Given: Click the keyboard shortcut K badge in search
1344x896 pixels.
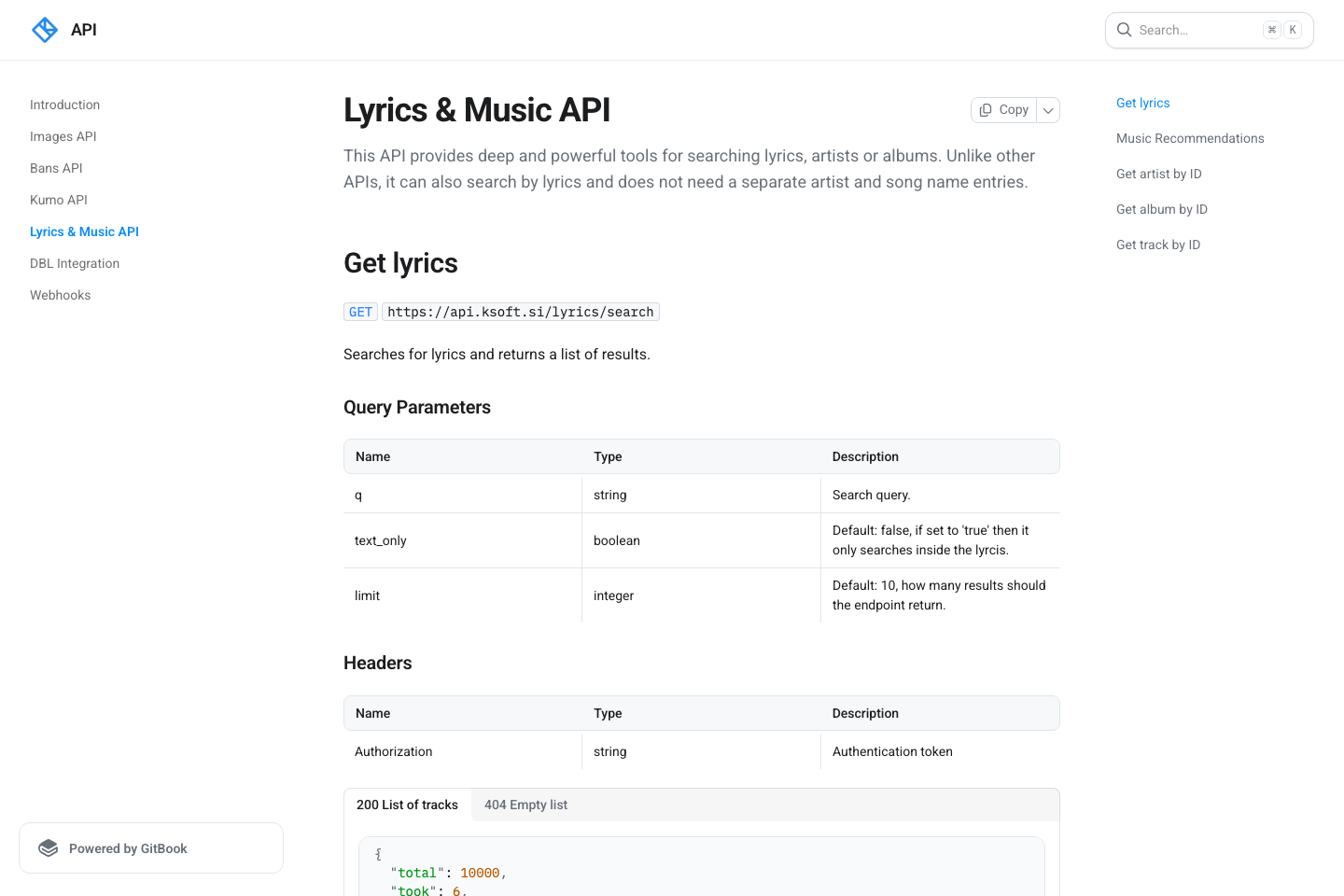Looking at the screenshot, I should pos(1293,29).
